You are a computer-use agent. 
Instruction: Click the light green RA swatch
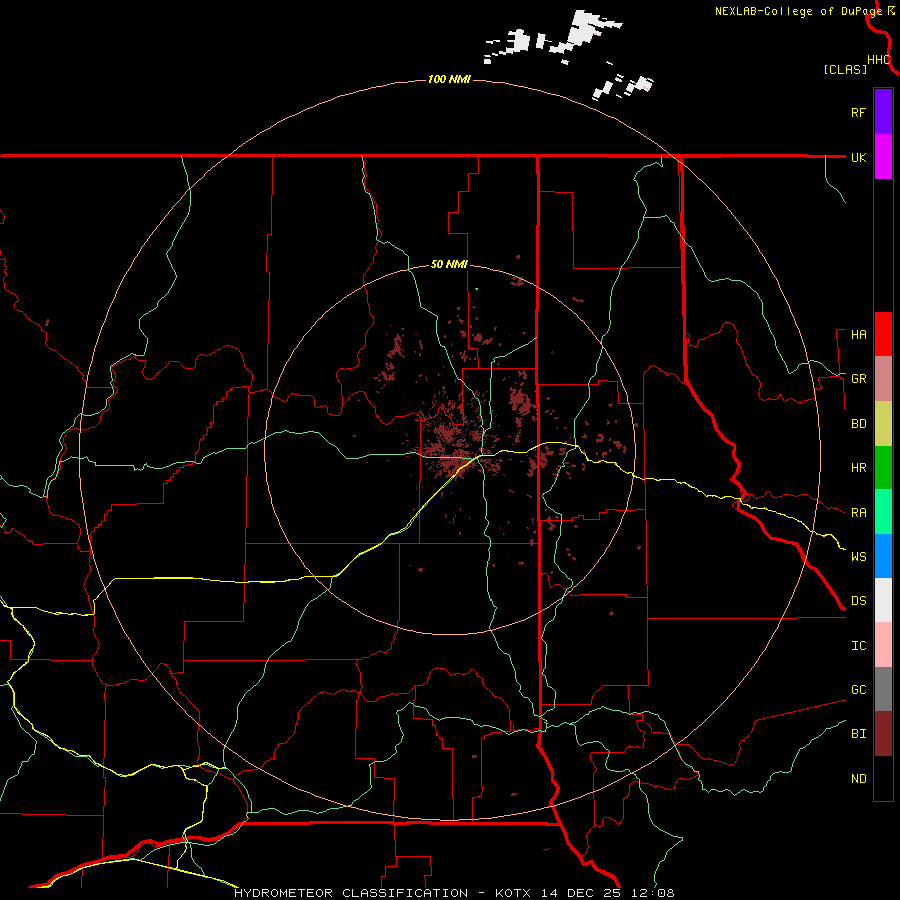point(883,512)
